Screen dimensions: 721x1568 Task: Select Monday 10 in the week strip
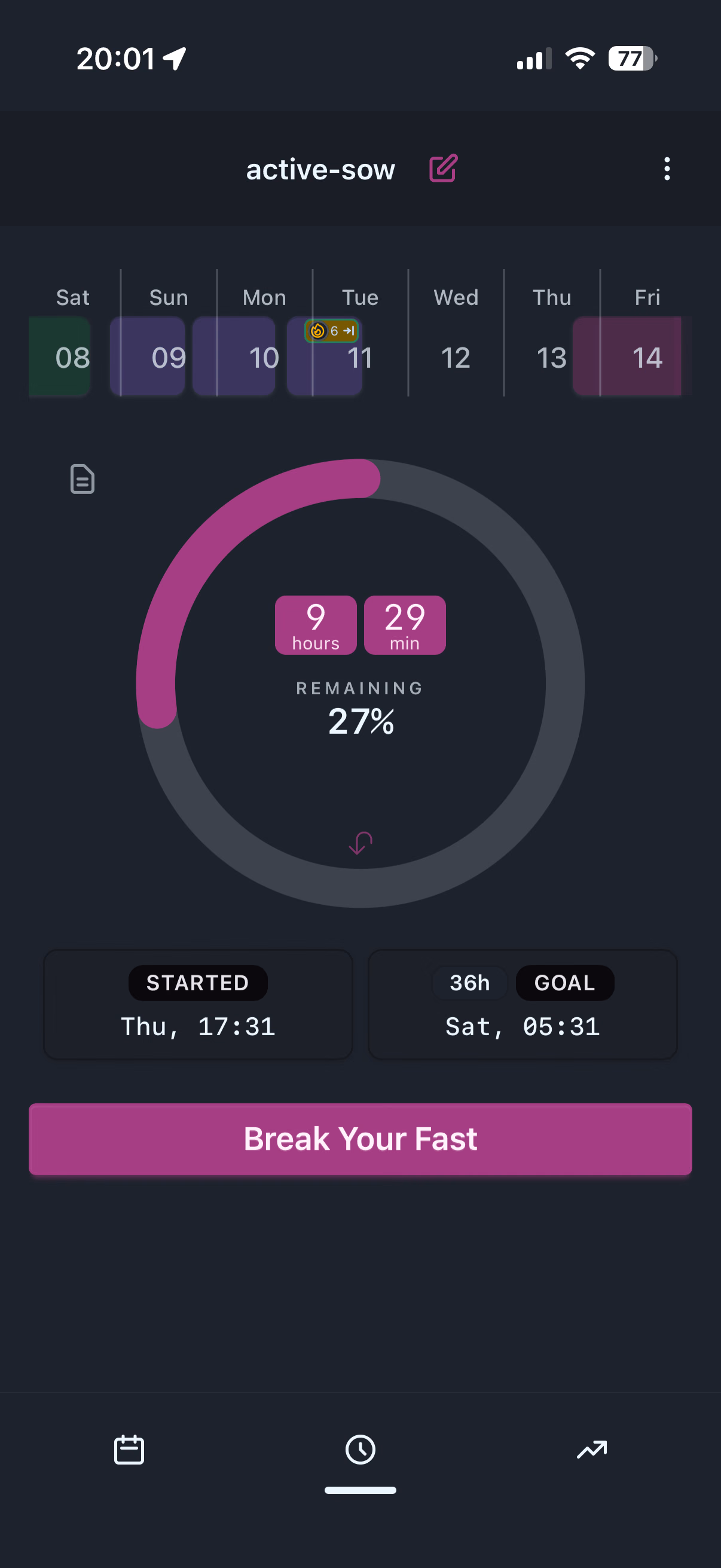(x=264, y=357)
